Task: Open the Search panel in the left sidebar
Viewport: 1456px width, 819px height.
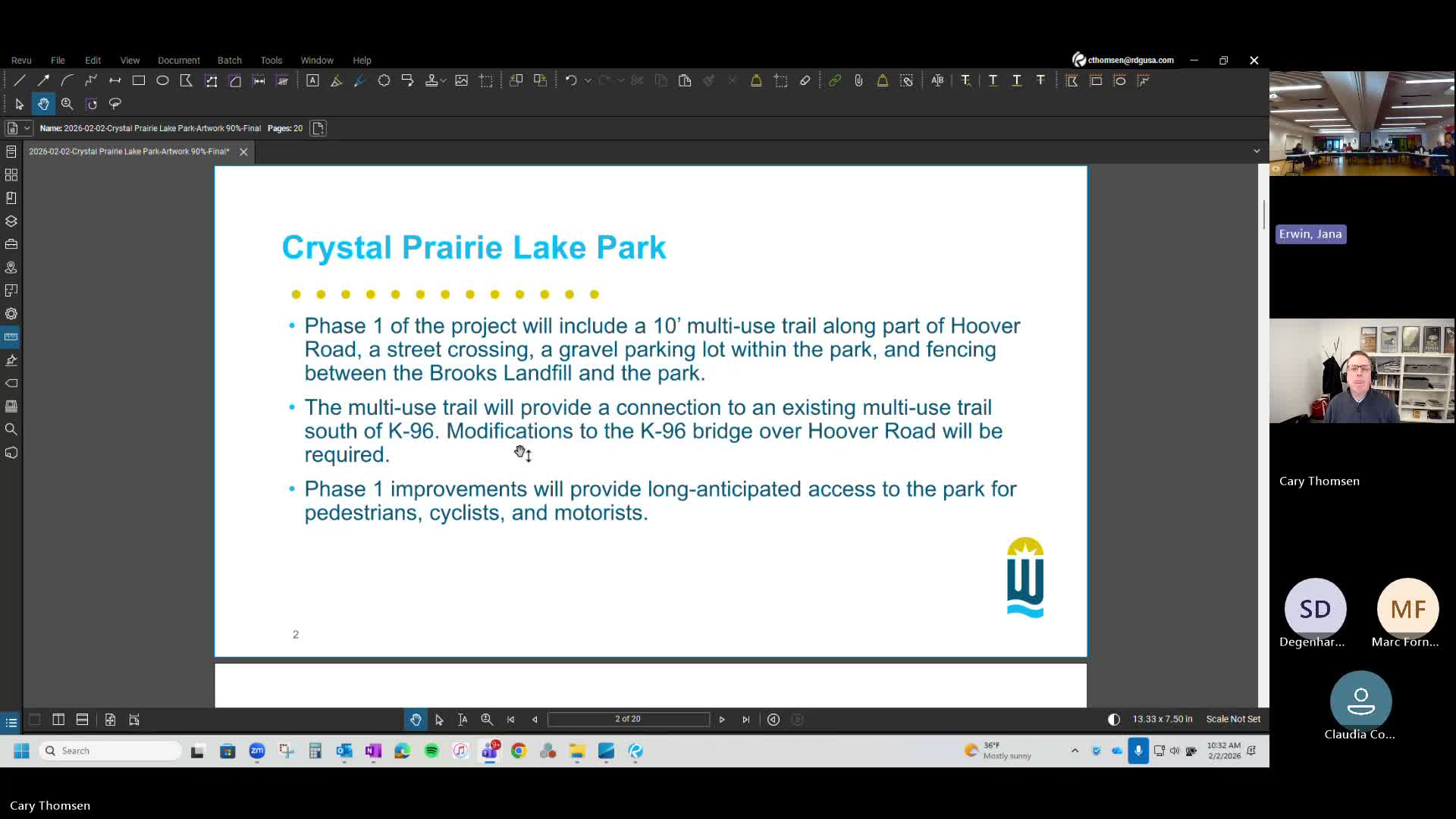Action: pyautogui.click(x=11, y=429)
